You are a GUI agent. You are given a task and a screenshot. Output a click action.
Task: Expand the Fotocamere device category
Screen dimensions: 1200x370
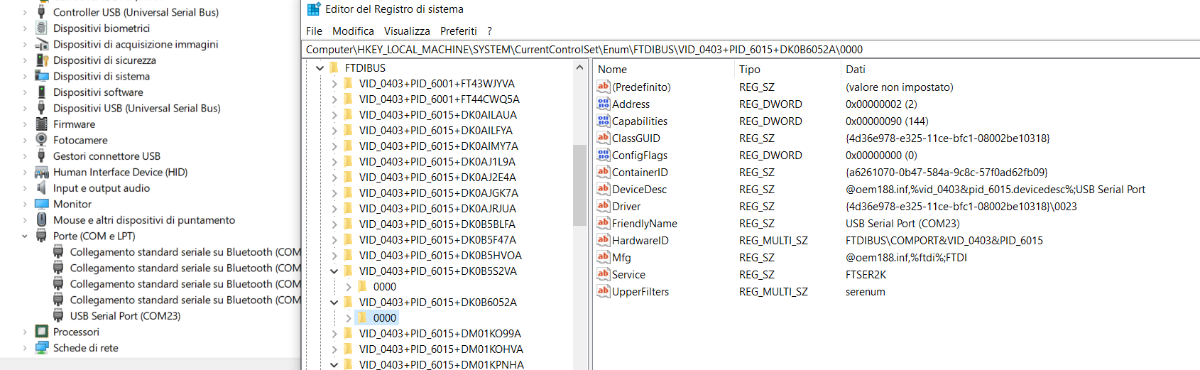click(x=25, y=140)
